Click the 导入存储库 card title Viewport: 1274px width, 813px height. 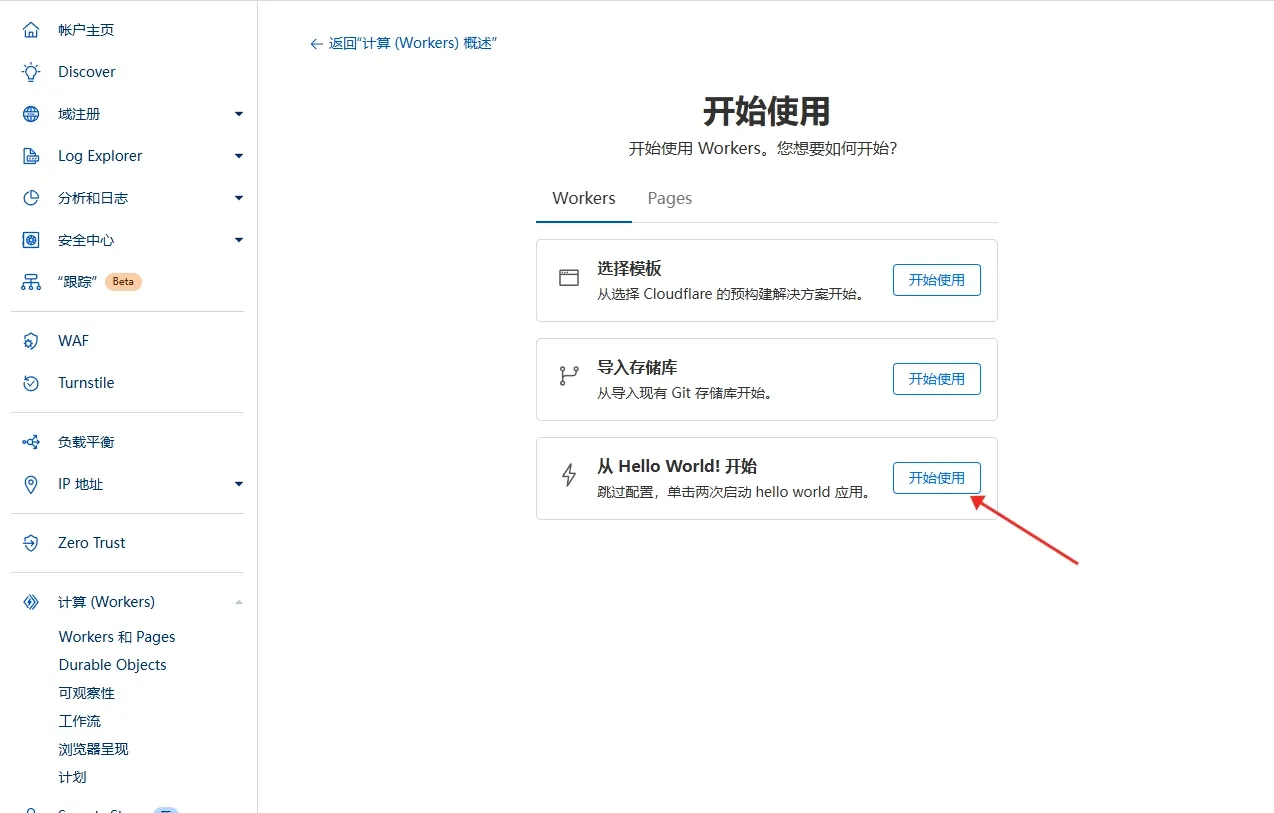(637, 367)
